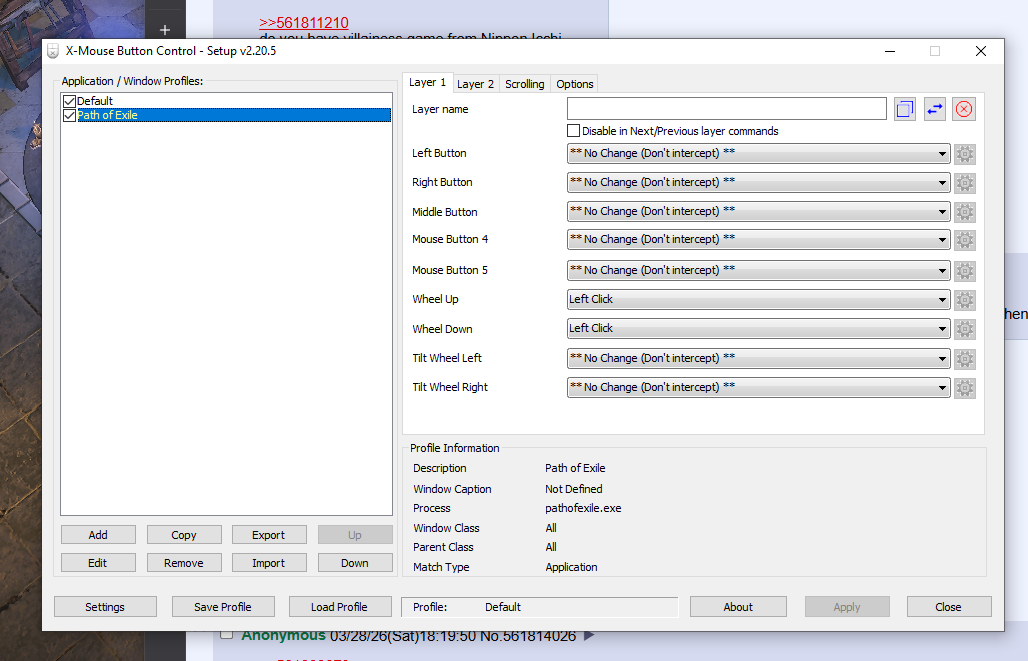
Task: Click the Save Profile button
Action: pyautogui.click(x=223, y=607)
